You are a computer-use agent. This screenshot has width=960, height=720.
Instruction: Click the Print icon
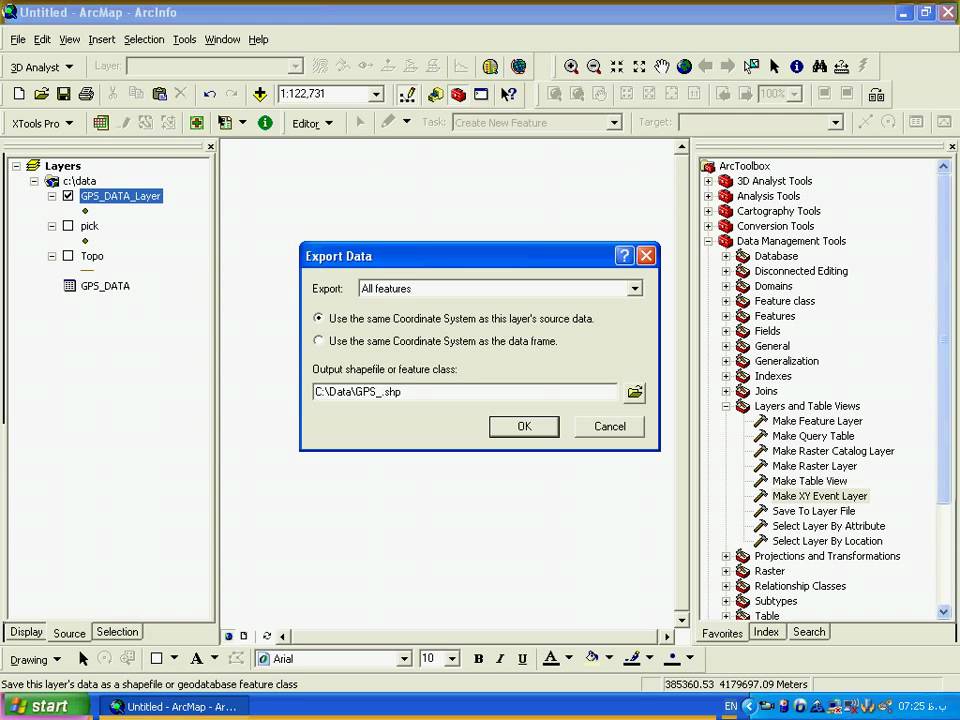point(86,94)
